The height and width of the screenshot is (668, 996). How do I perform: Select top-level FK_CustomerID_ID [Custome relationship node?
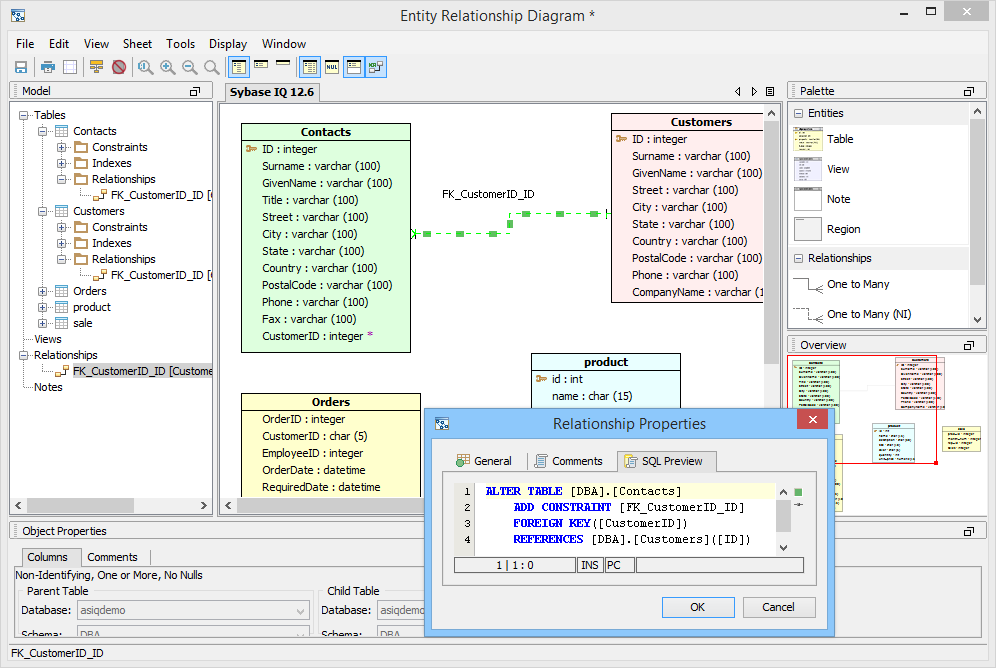click(143, 371)
